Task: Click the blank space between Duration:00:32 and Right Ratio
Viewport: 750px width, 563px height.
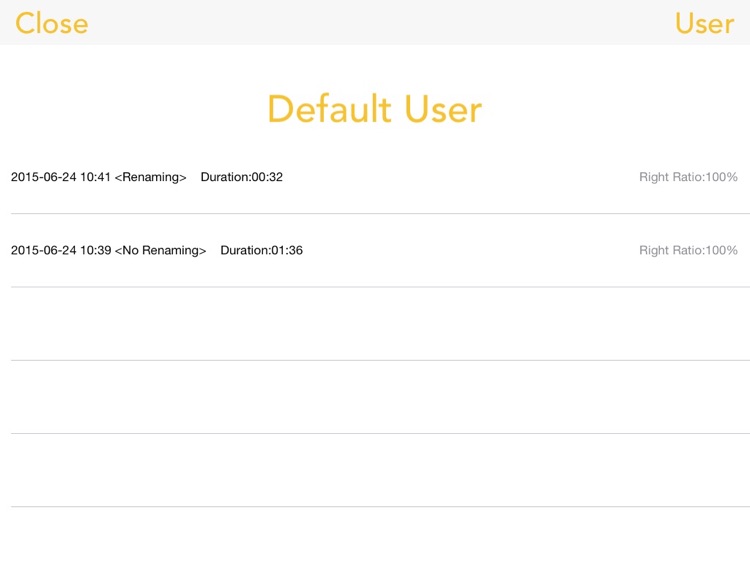Action: [x=460, y=177]
